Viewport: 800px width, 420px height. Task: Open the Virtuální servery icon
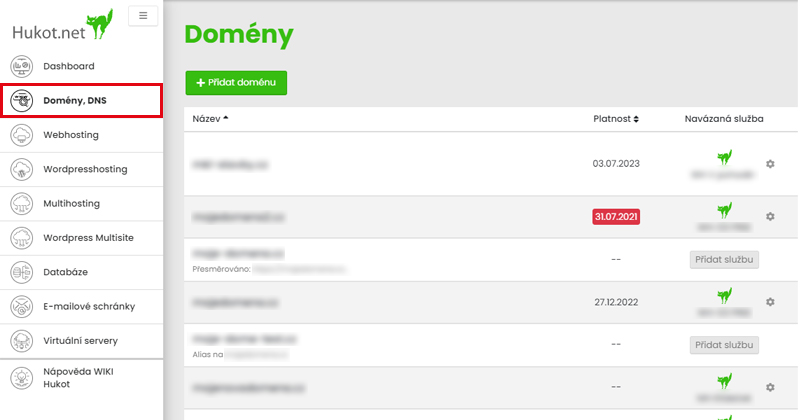[x=21, y=341]
